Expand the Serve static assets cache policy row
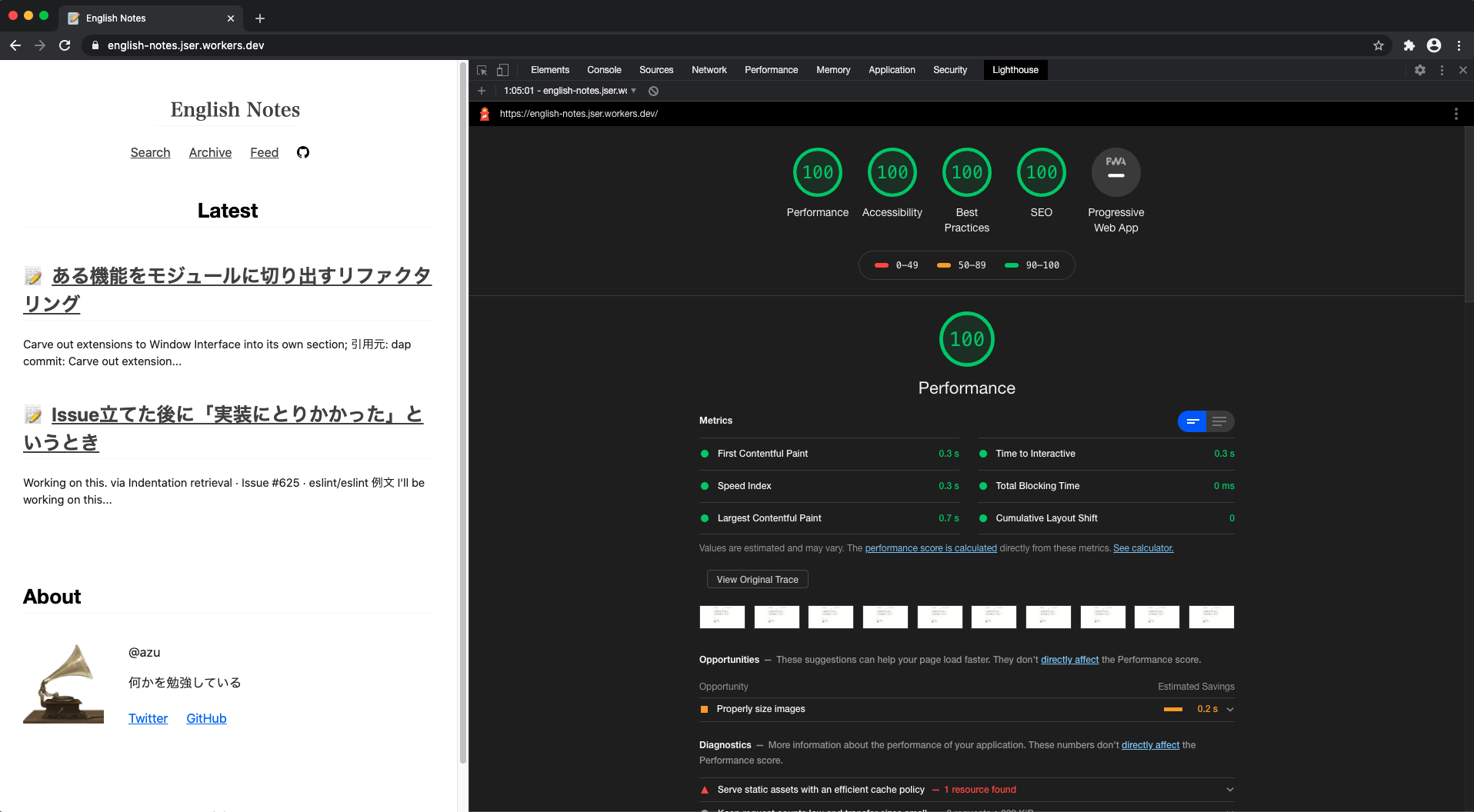 [967, 790]
